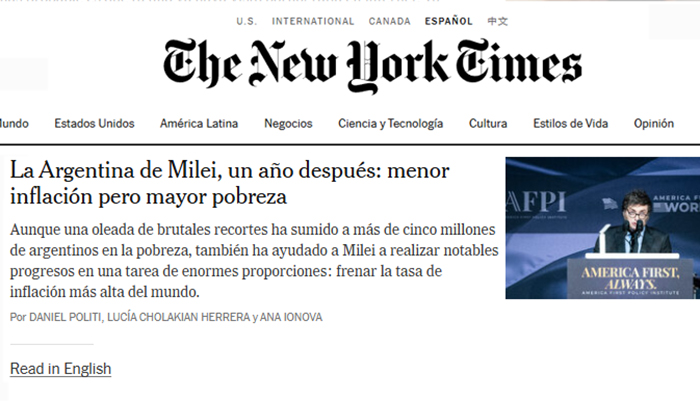Open the Opinión section
Image resolution: width=700 pixels, height=401 pixels.
[653, 124]
